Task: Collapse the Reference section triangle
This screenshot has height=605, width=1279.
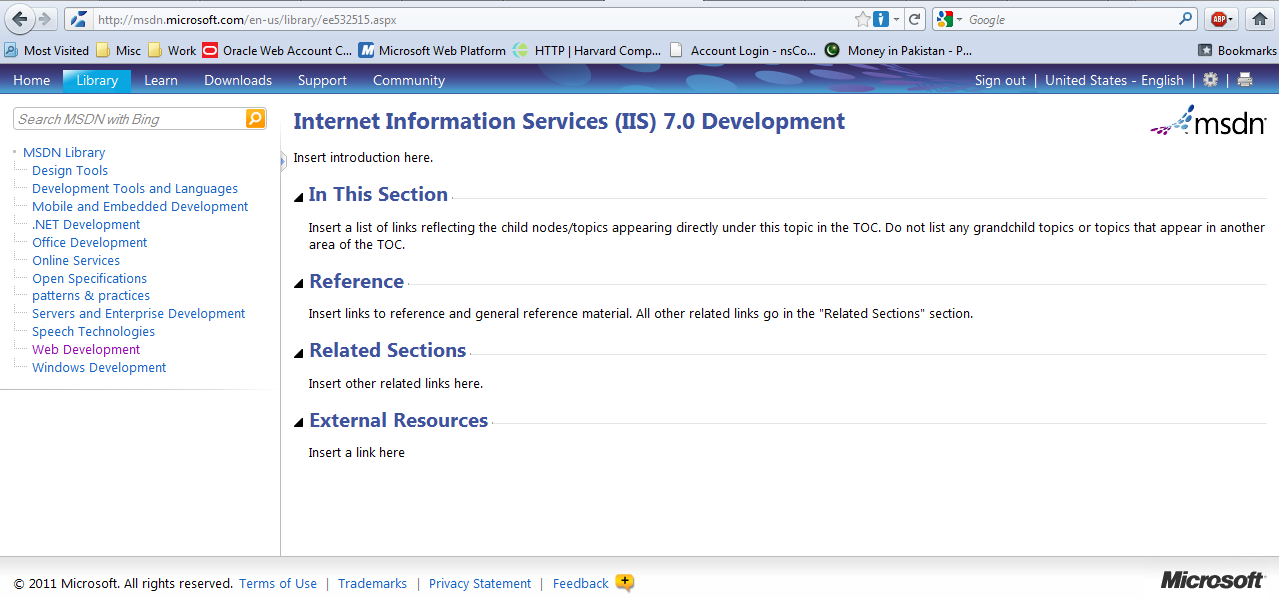Action: [299, 284]
